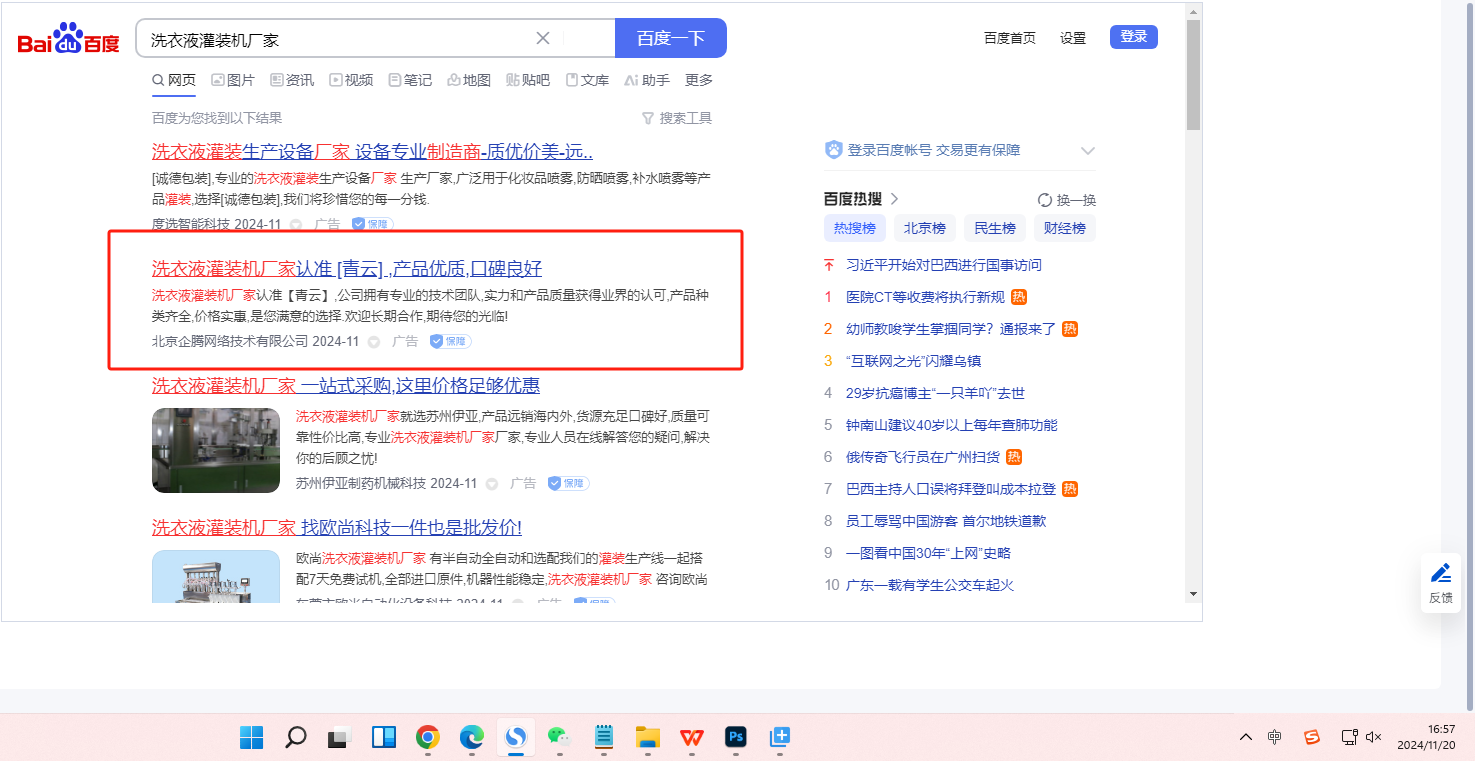
Task: Open WeChat from the taskbar
Action: pos(559,738)
